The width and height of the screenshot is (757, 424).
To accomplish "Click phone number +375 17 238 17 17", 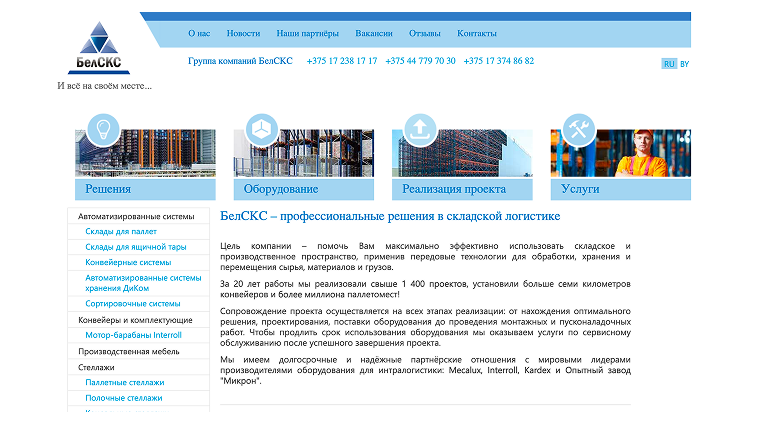I will (x=342, y=61).
